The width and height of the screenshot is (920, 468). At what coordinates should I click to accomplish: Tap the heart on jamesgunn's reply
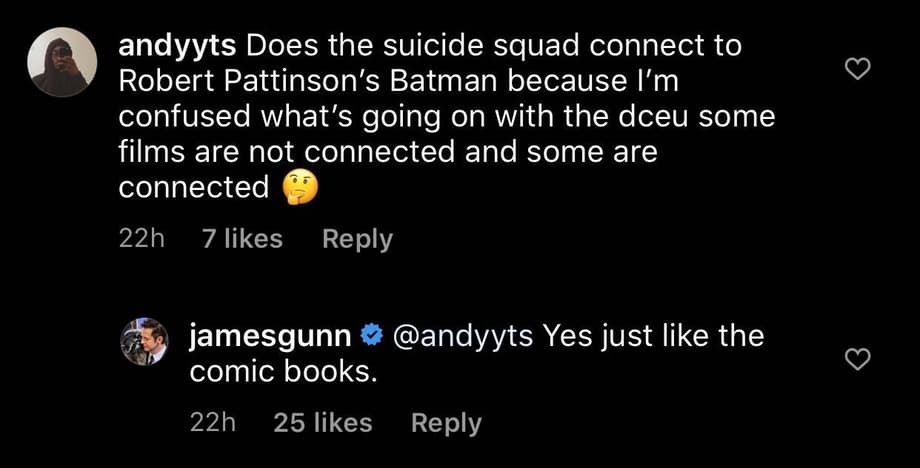[x=858, y=360]
